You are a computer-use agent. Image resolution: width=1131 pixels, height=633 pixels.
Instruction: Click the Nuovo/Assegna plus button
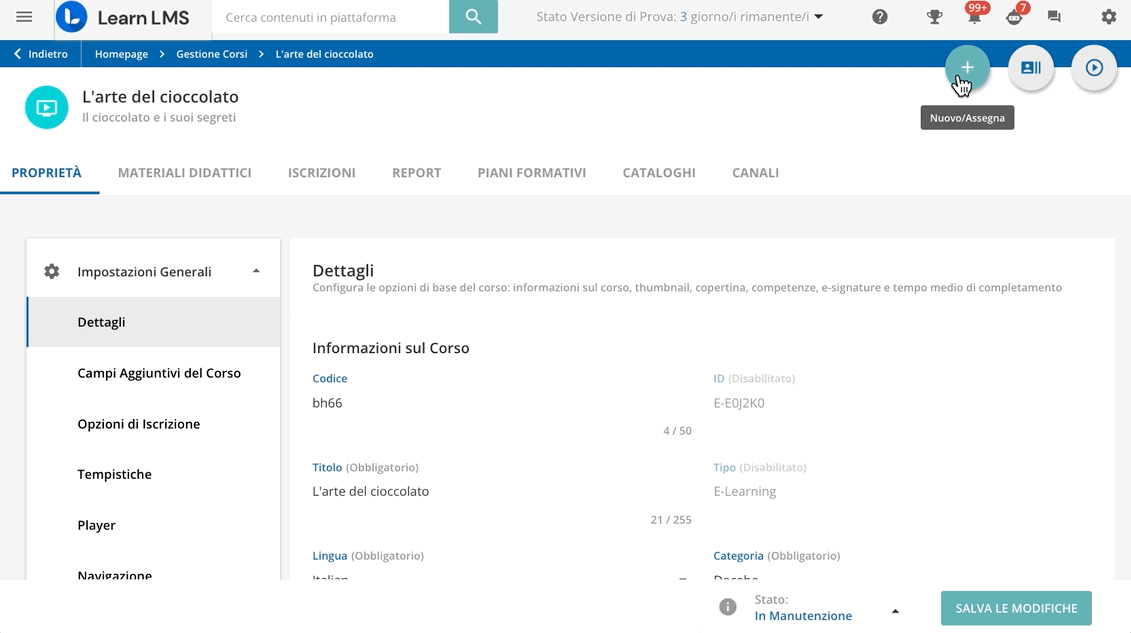click(x=967, y=68)
